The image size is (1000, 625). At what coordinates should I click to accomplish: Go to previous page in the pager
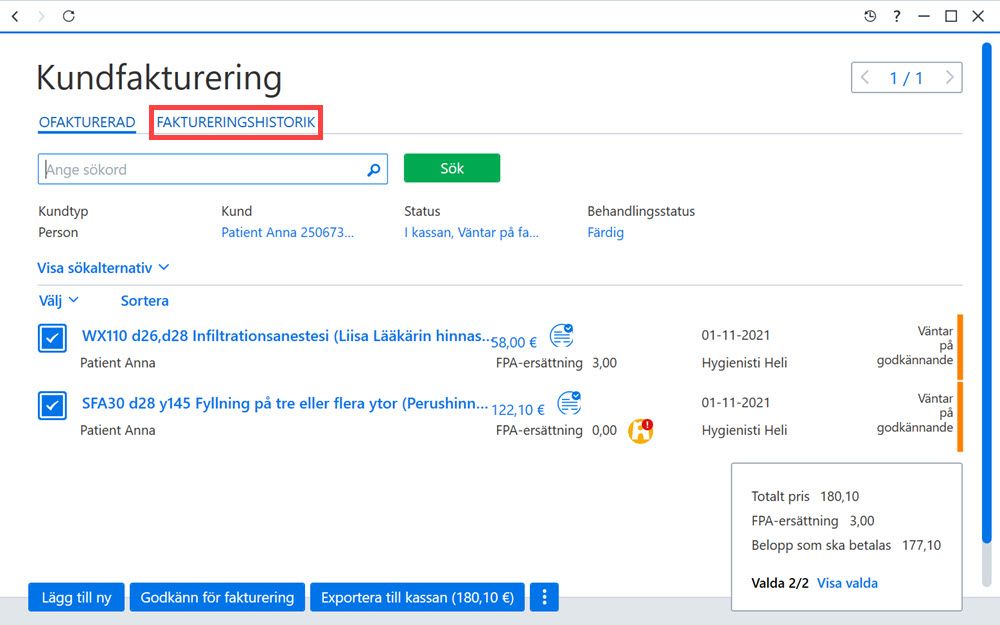coord(865,78)
